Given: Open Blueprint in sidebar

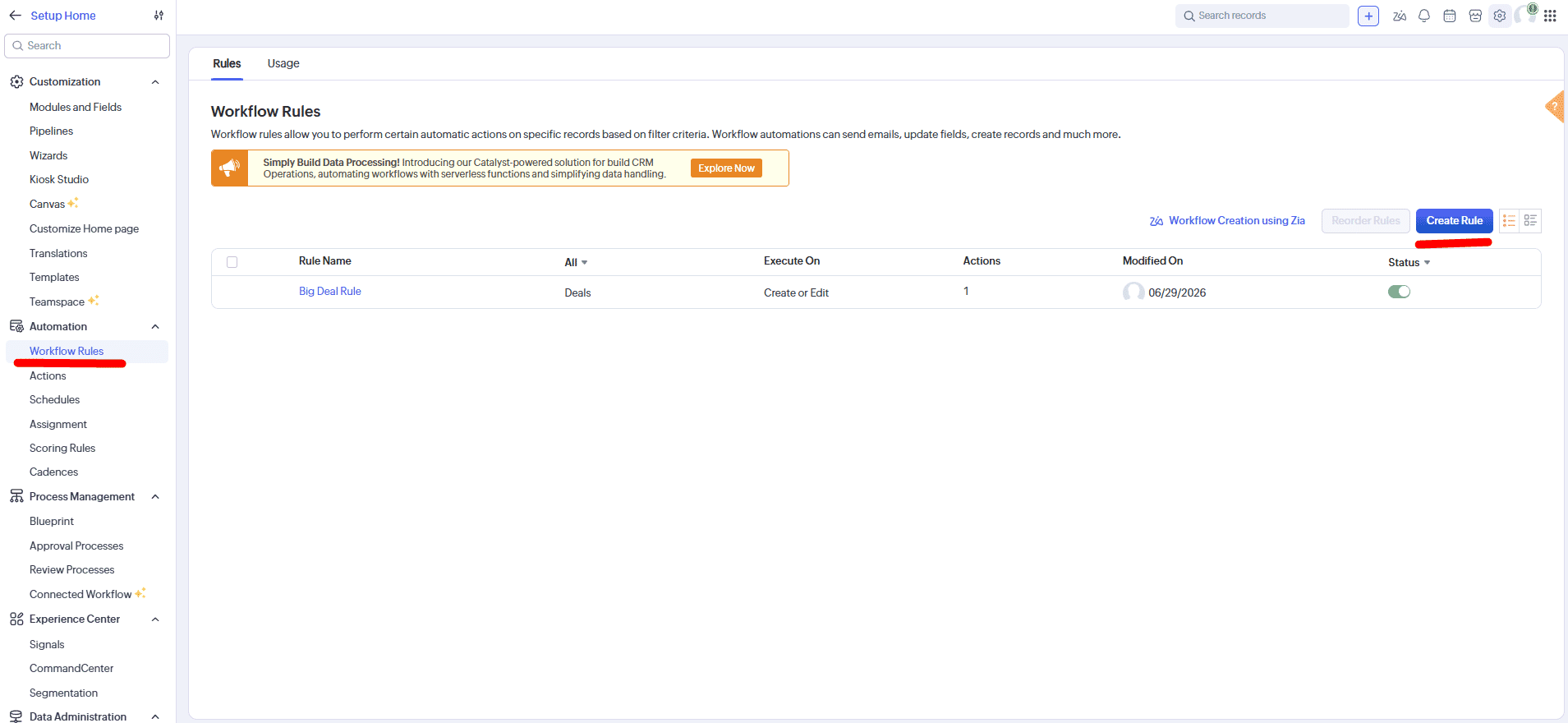Looking at the screenshot, I should tap(52, 521).
